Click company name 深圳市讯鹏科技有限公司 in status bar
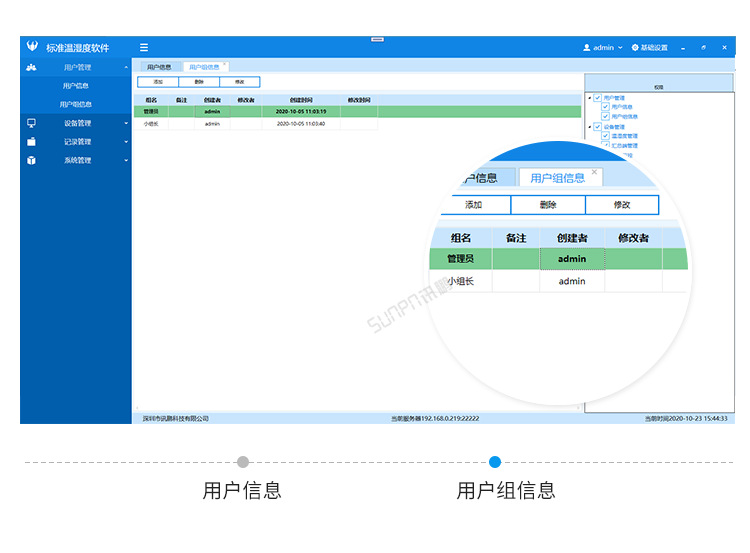The height and width of the screenshot is (553, 750). click(x=176, y=419)
